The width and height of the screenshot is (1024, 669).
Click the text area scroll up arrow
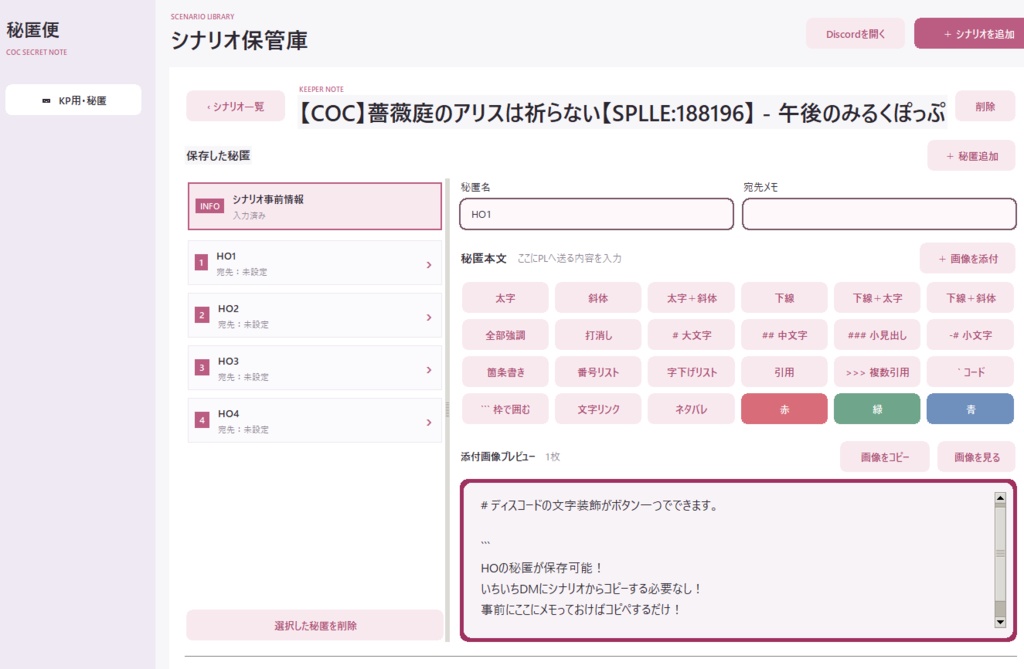click(1000, 498)
